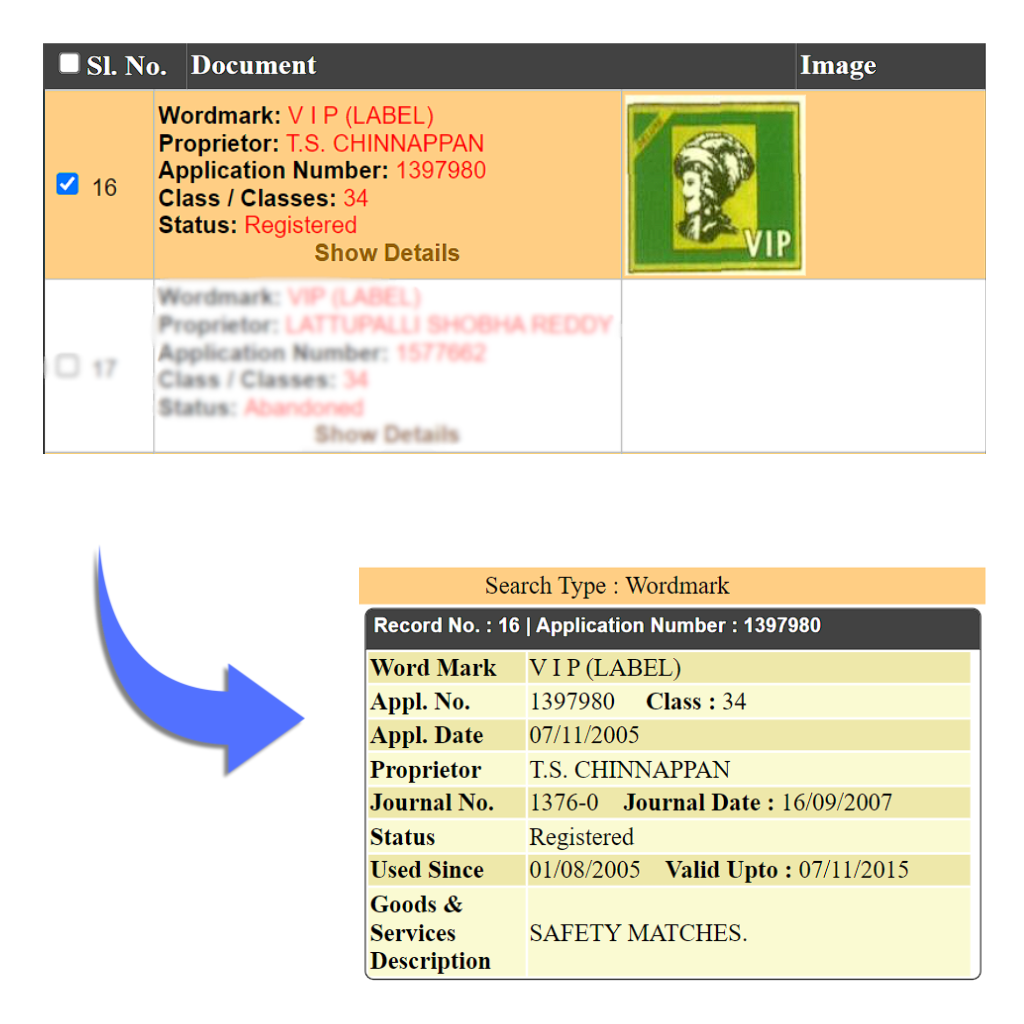Viewport: 1024px width, 1024px height.
Task: Click proprietor name T.S. CHINNAPPAN in row 16
Action: (385, 143)
